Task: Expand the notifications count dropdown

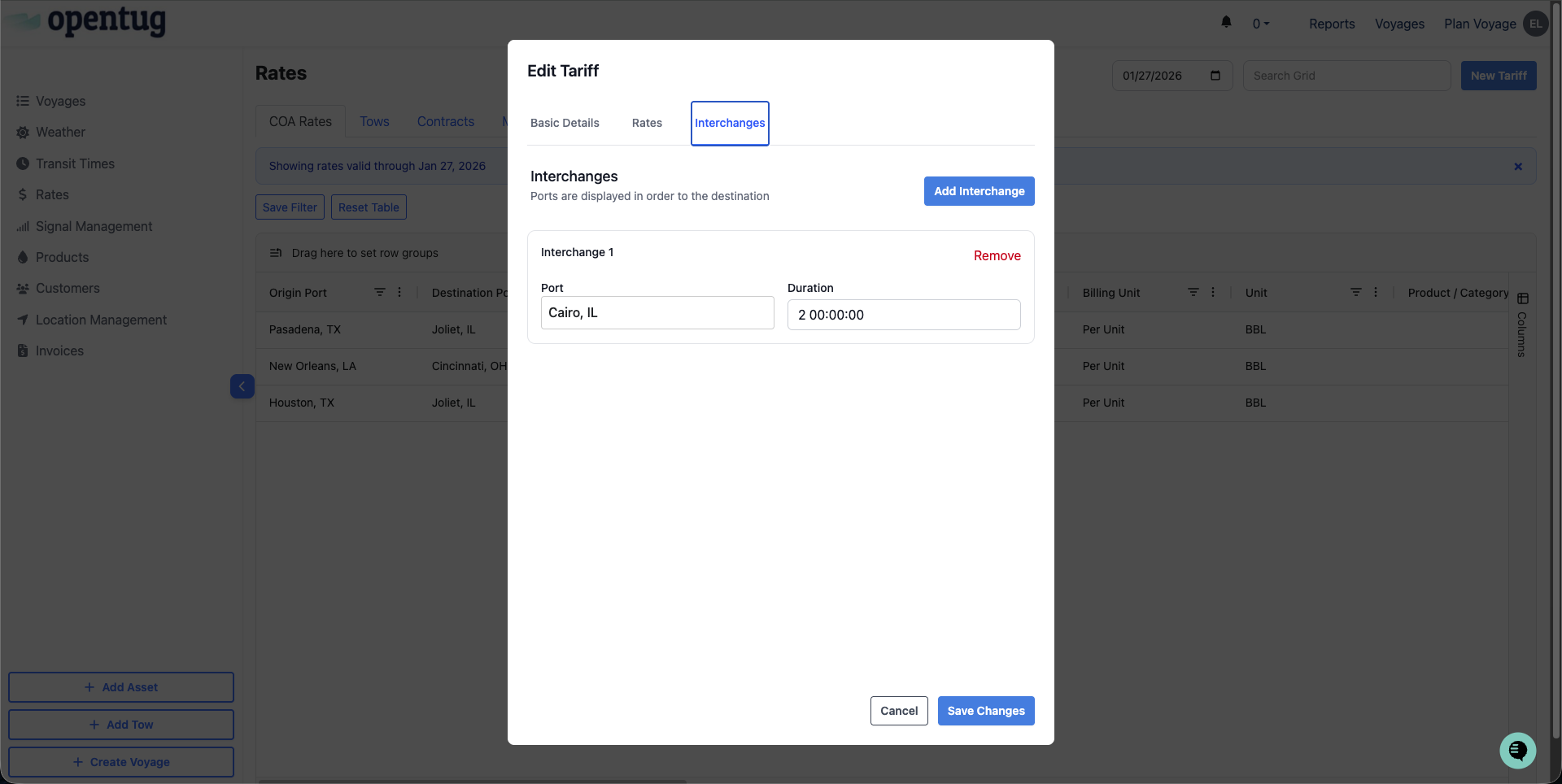Action: (1261, 24)
